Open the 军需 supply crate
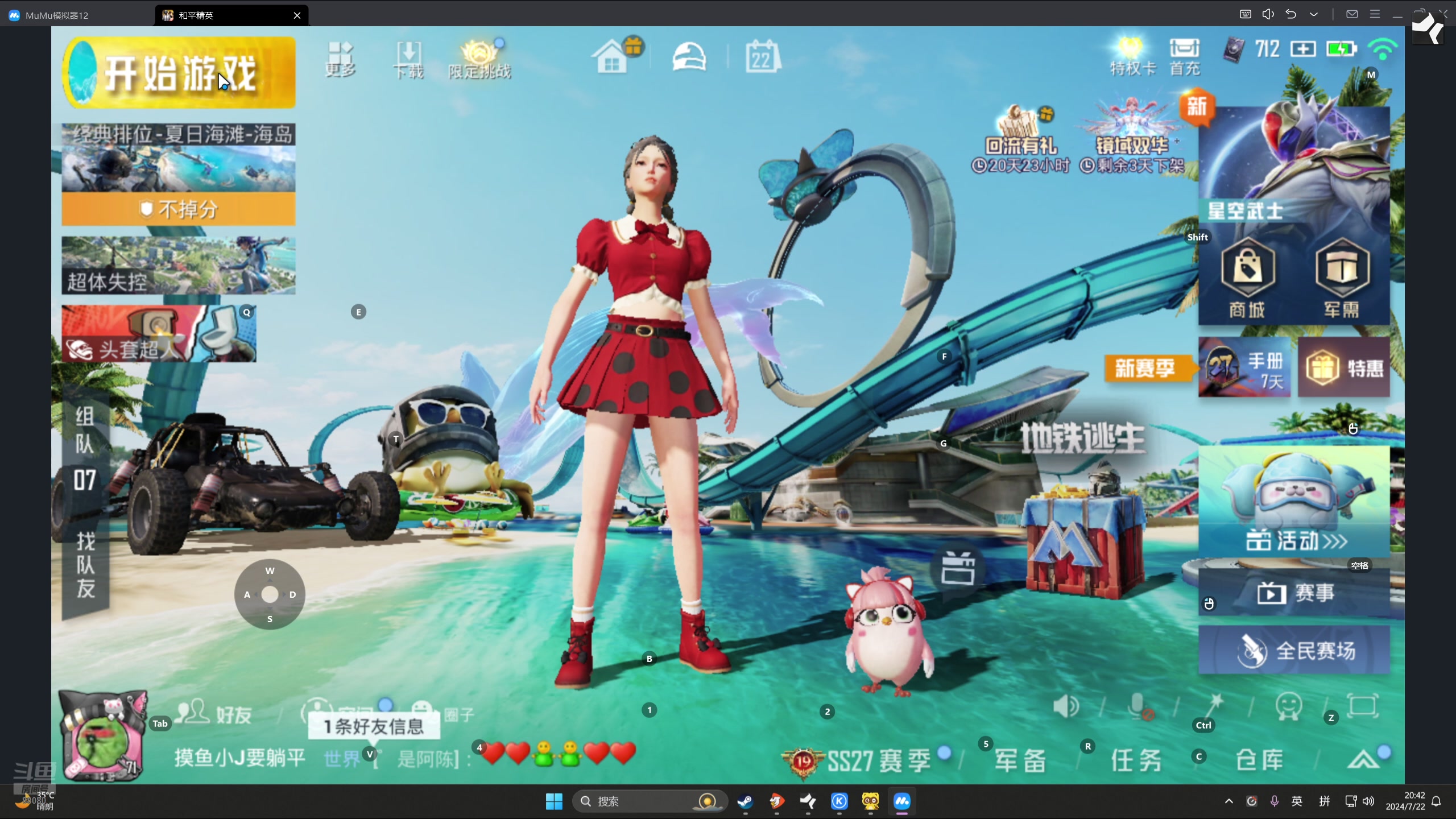The height and width of the screenshot is (819, 1456). [x=1342, y=279]
